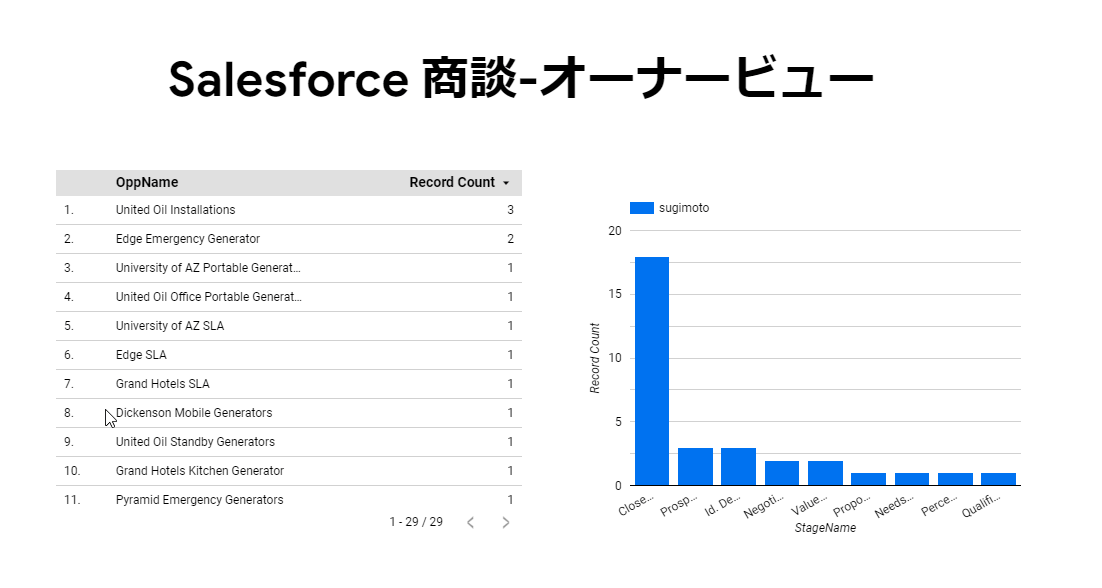Click the tallest Close… stage bar
The image size is (1102, 588).
652,371
